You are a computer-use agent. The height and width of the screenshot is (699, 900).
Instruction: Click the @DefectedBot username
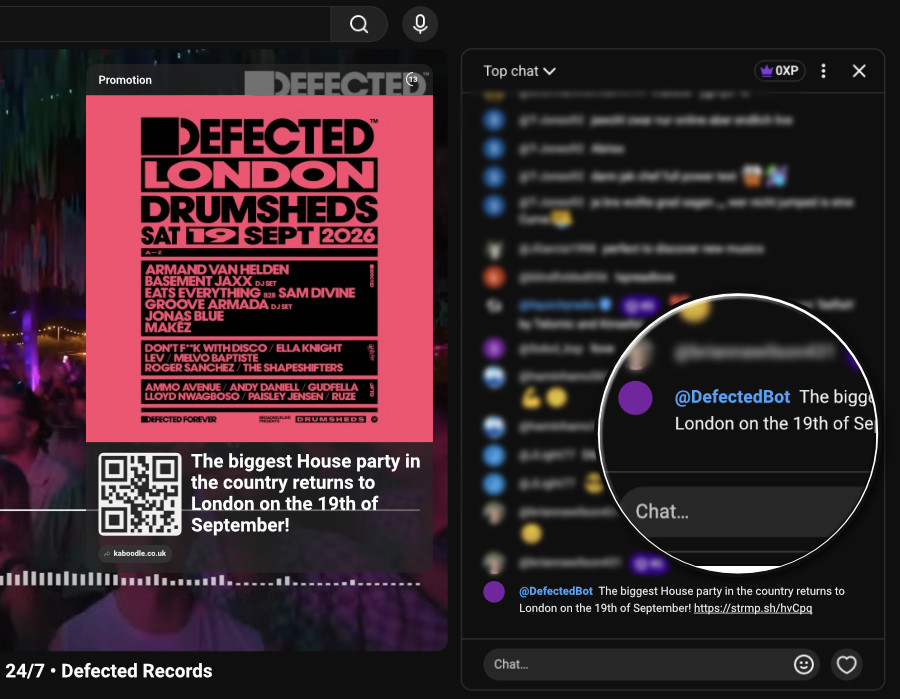[556, 591]
